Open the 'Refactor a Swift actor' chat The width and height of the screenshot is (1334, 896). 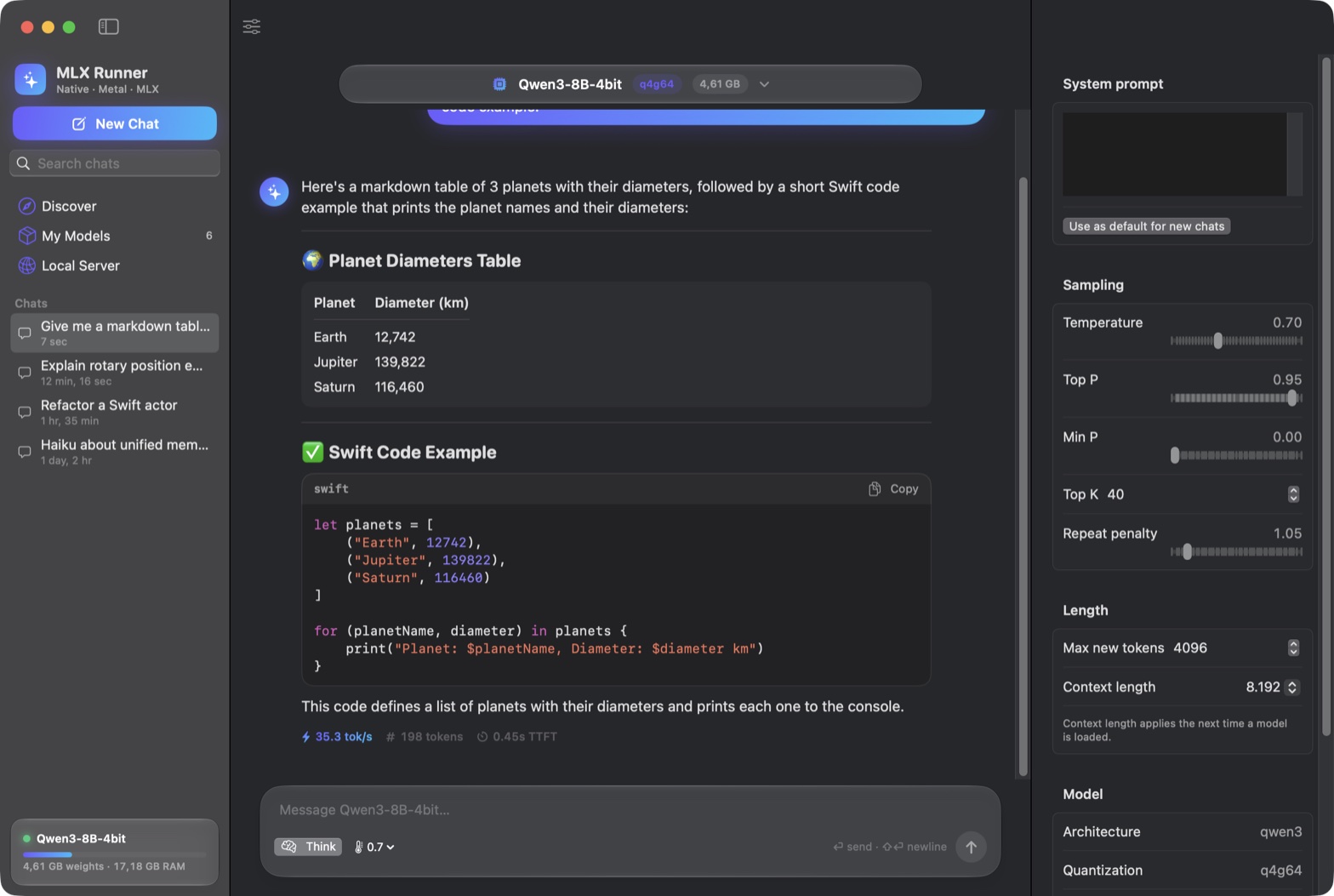click(x=115, y=412)
